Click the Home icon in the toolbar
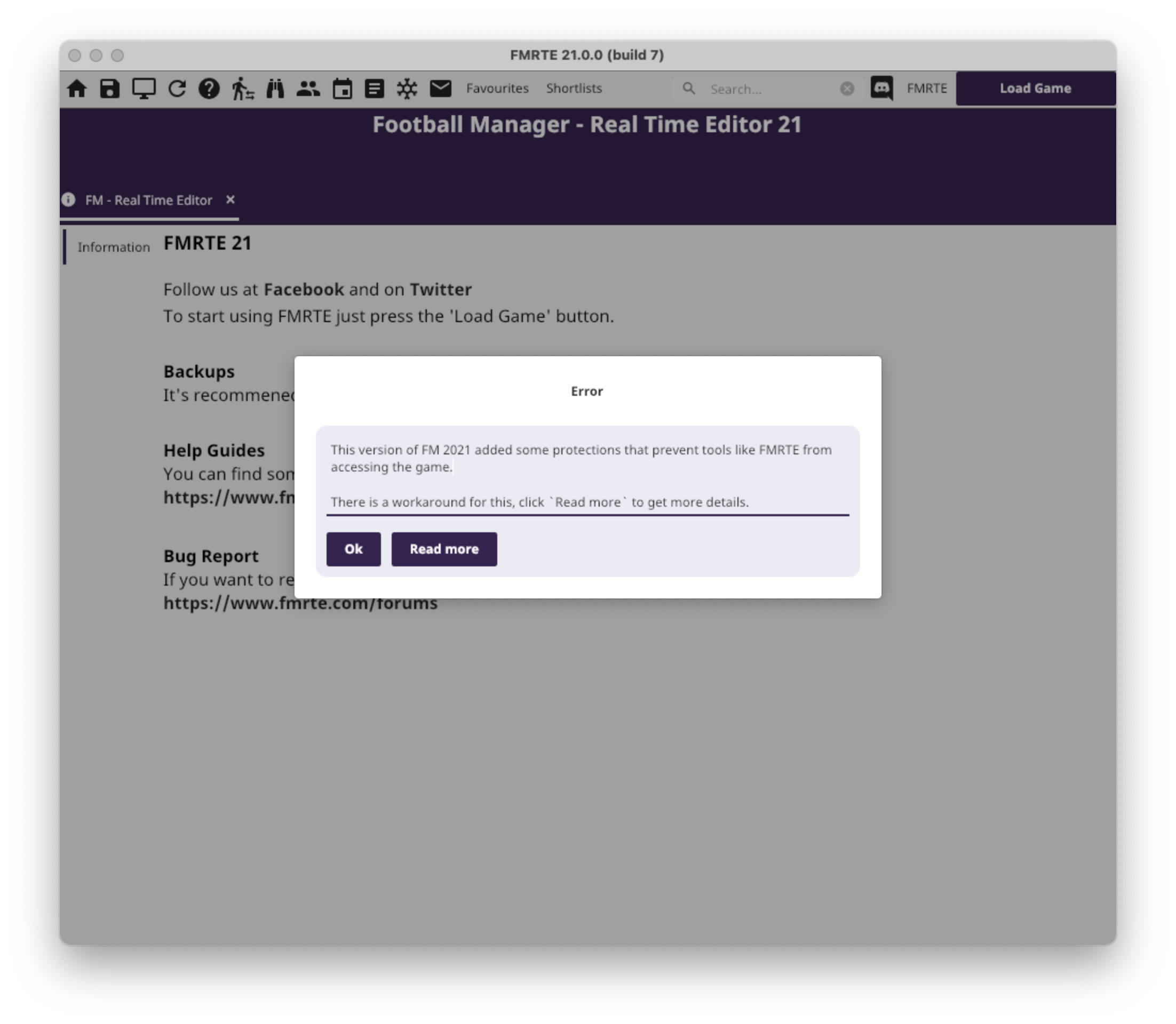This screenshot has width=1176, height=1024. 77,89
